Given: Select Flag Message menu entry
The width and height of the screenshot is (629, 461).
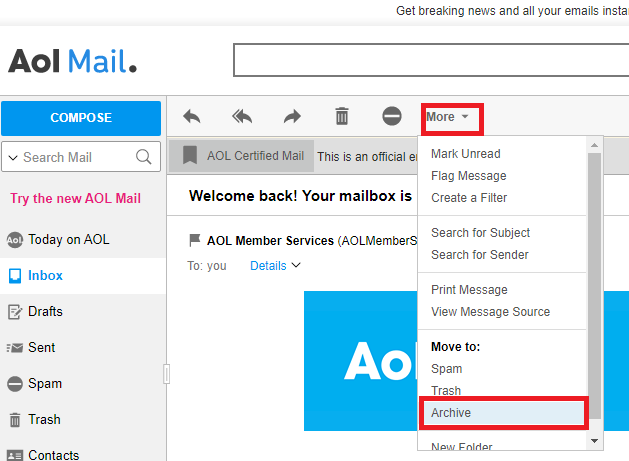Looking at the screenshot, I should tap(469, 176).
